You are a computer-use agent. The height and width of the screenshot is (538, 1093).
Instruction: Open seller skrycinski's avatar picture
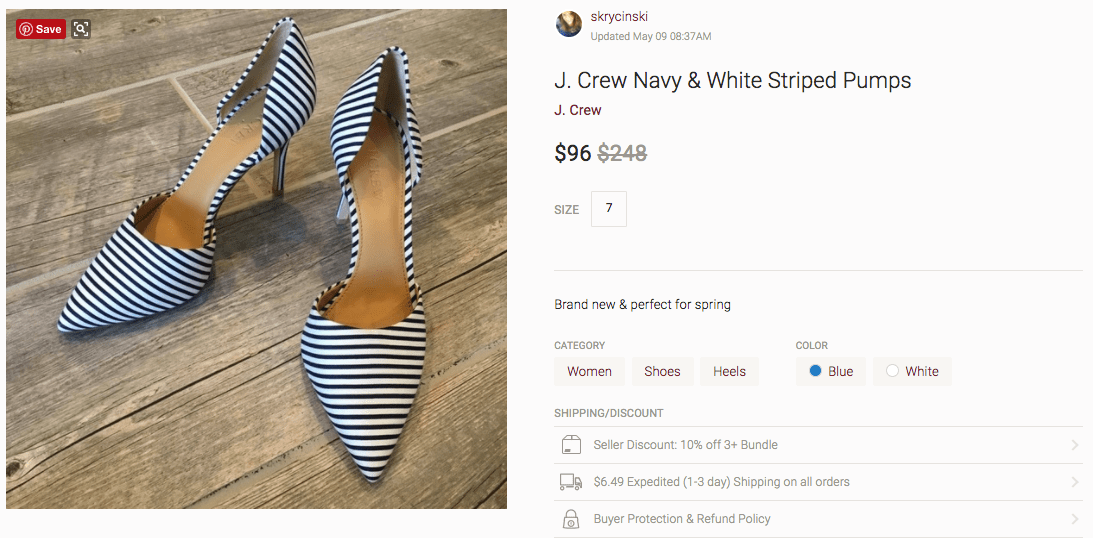pos(569,24)
